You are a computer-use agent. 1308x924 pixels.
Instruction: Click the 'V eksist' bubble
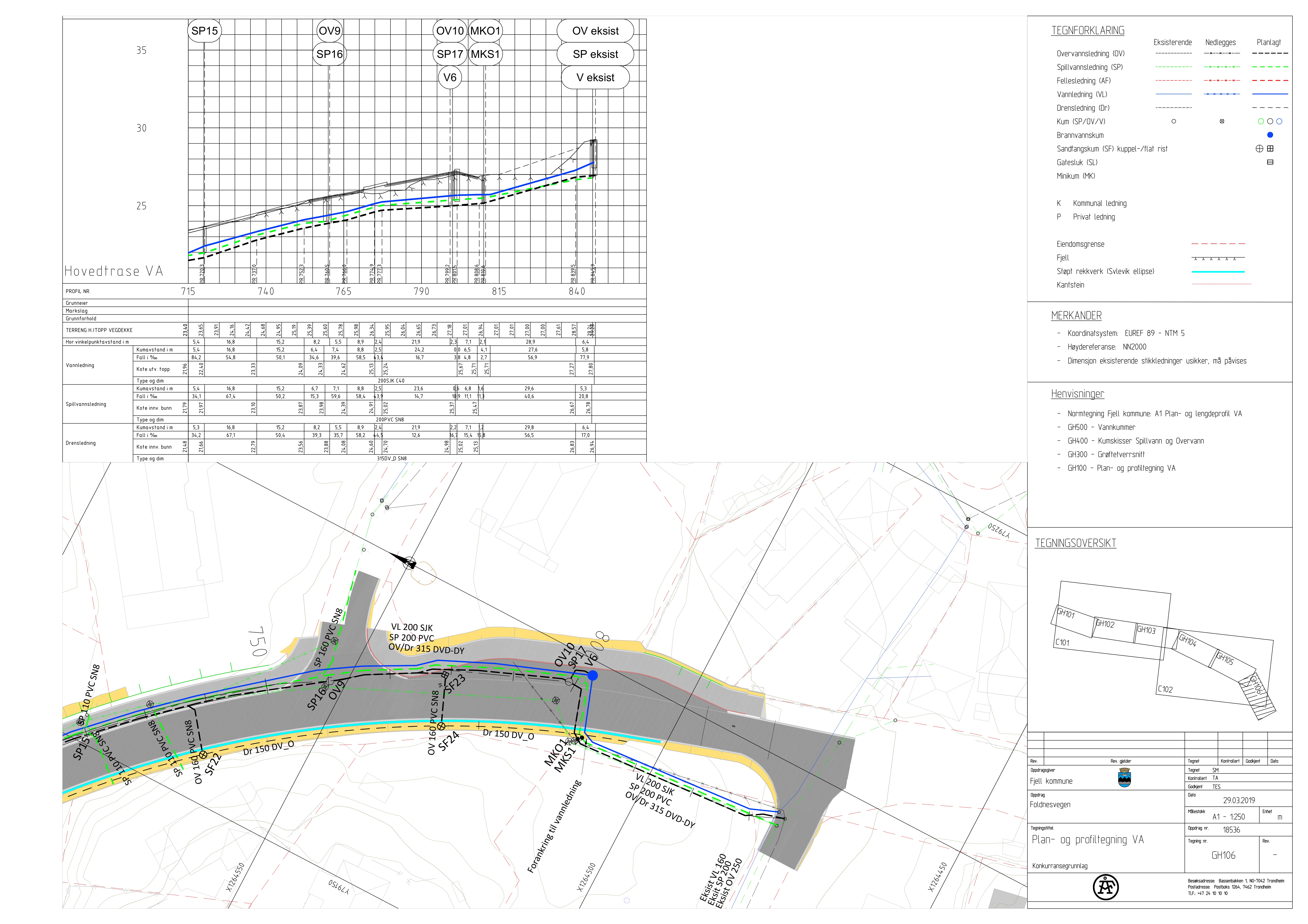pyautogui.click(x=595, y=77)
